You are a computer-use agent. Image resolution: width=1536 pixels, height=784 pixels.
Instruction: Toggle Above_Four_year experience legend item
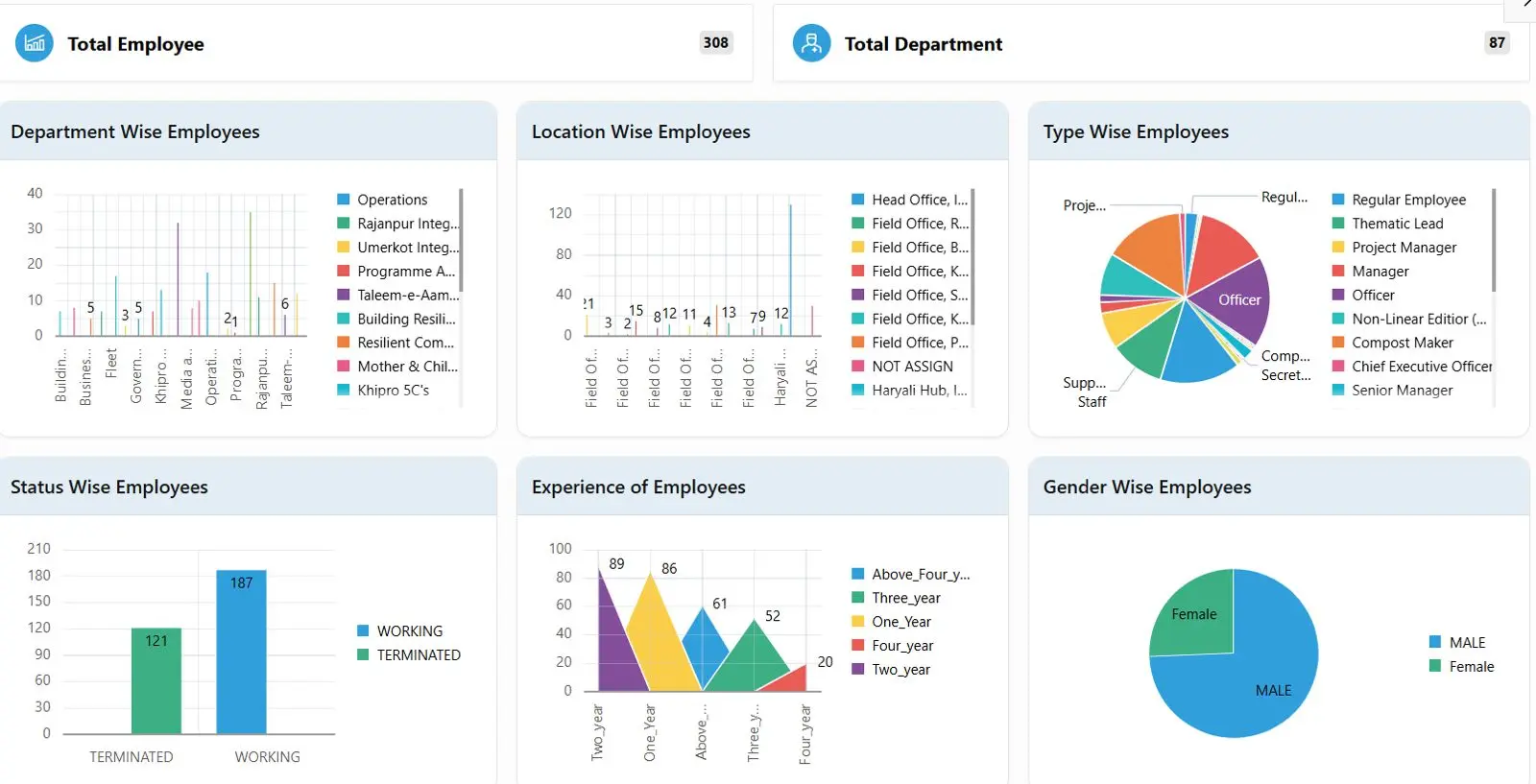pyautogui.click(x=920, y=575)
